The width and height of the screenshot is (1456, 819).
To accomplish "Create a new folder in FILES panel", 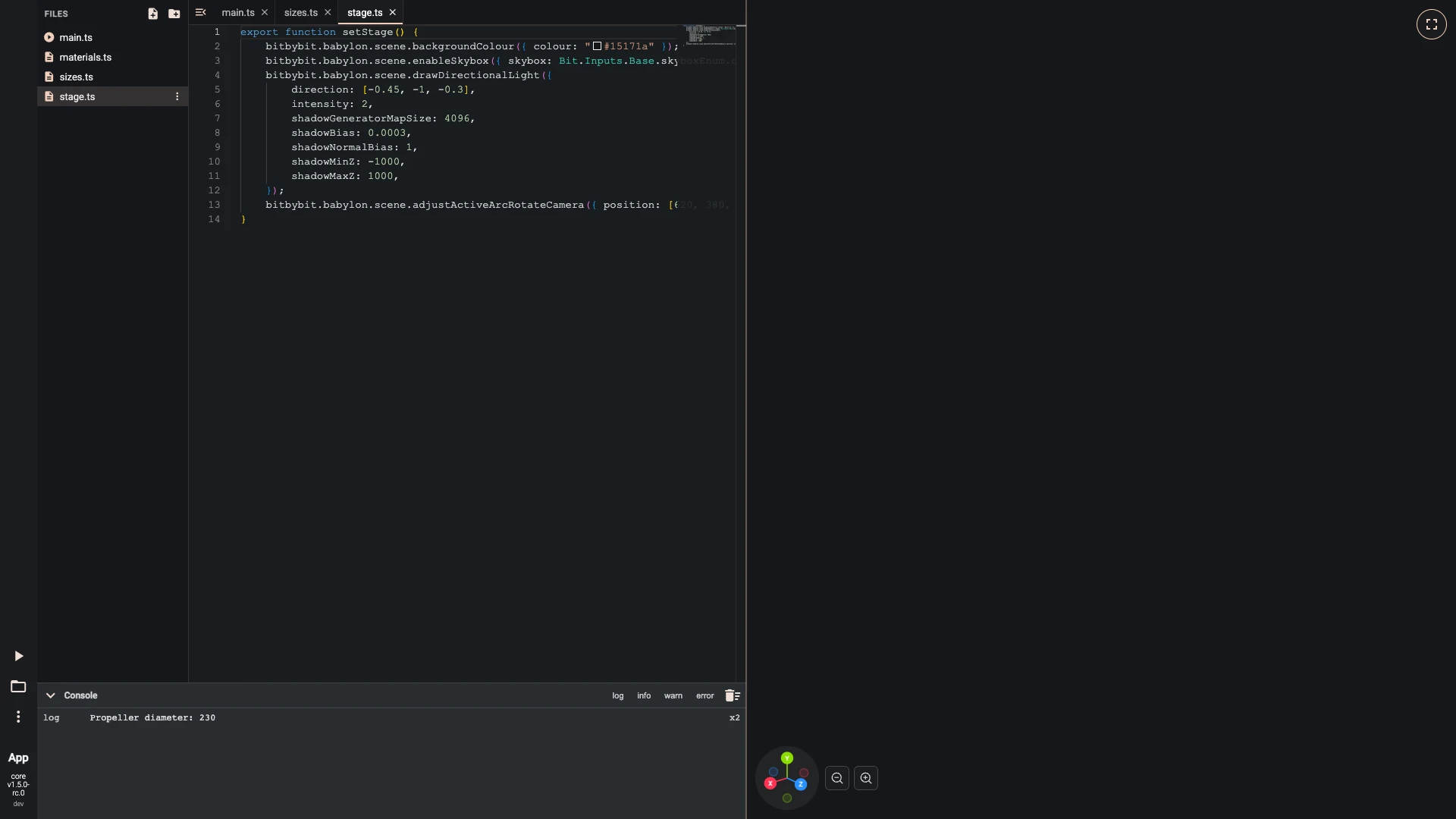I will click(174, 14).
